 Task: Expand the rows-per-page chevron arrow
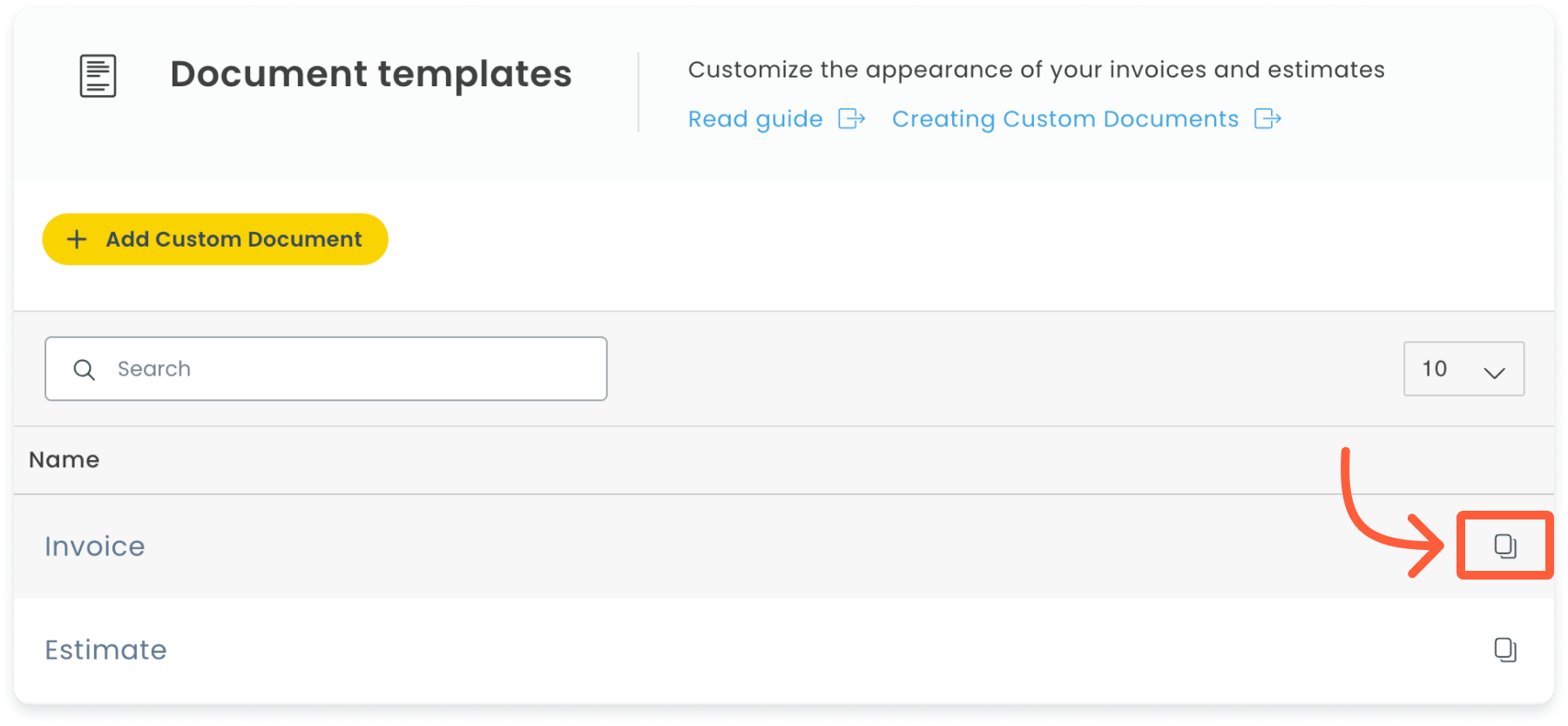click(x=1494, y=372)
